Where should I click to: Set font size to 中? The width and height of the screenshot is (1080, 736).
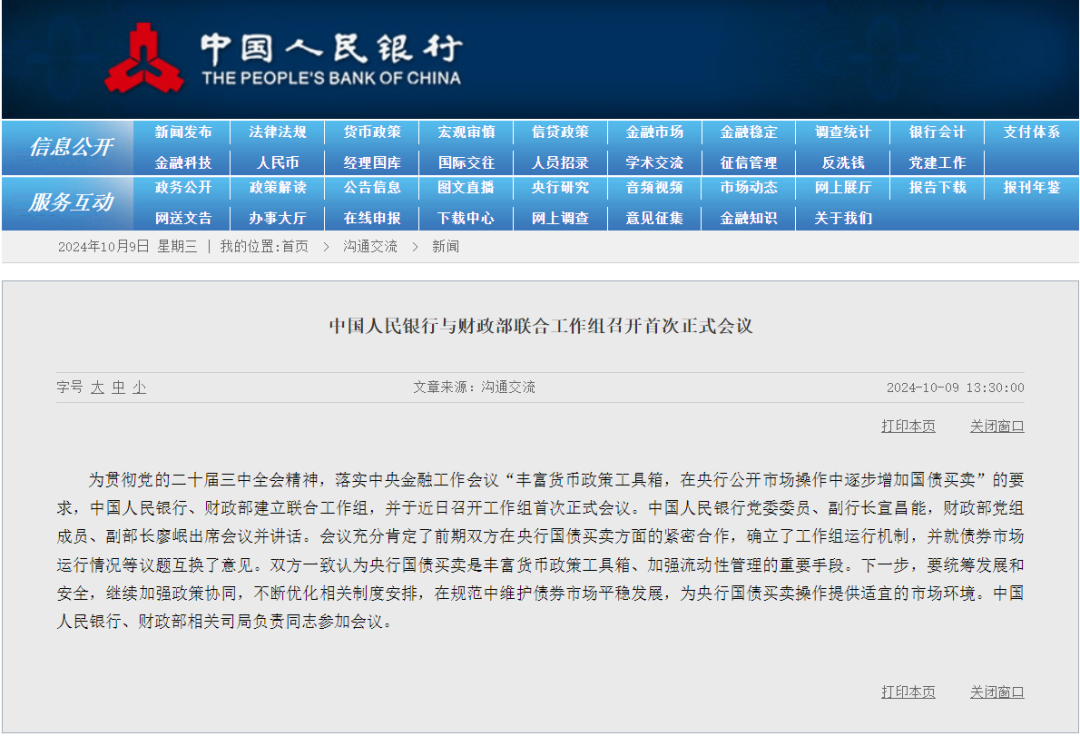click(118, 388)
